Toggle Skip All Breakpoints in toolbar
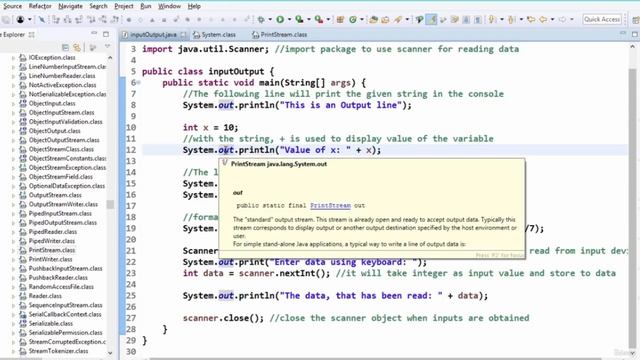This screenshot has height=360, width=640. [42, 19]
